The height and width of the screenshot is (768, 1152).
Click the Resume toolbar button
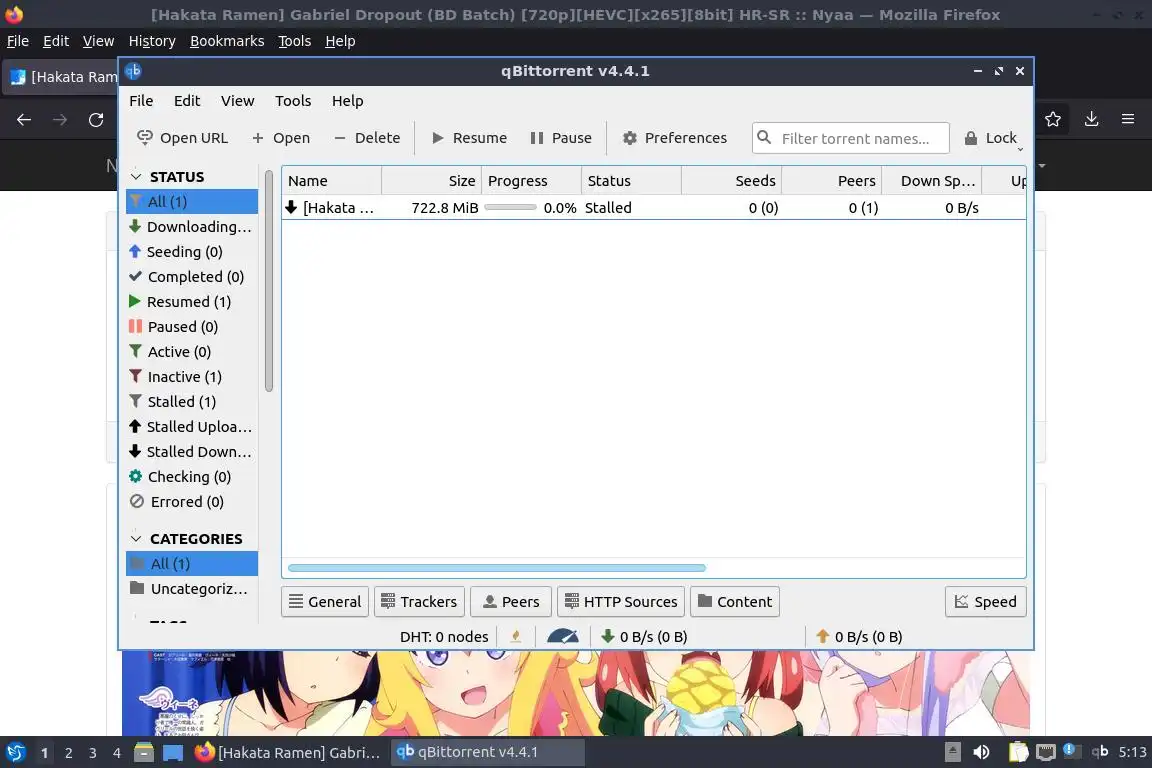[469, 137]
